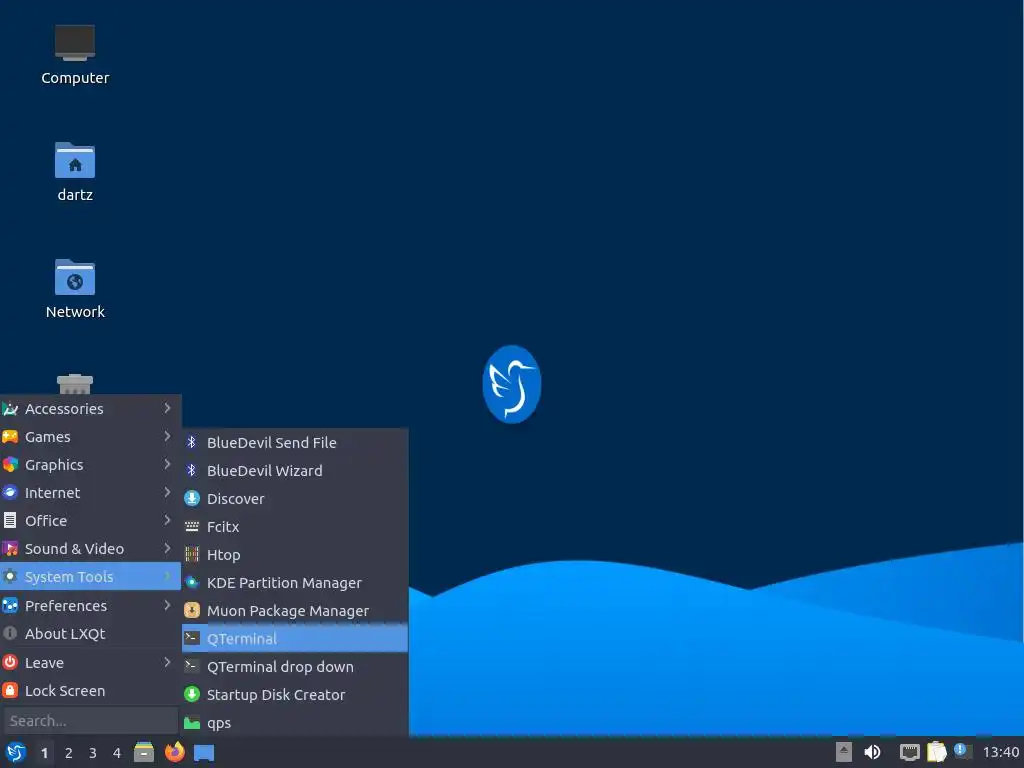
Task: Click the Network label on the desktop
Action: point(75,312)
